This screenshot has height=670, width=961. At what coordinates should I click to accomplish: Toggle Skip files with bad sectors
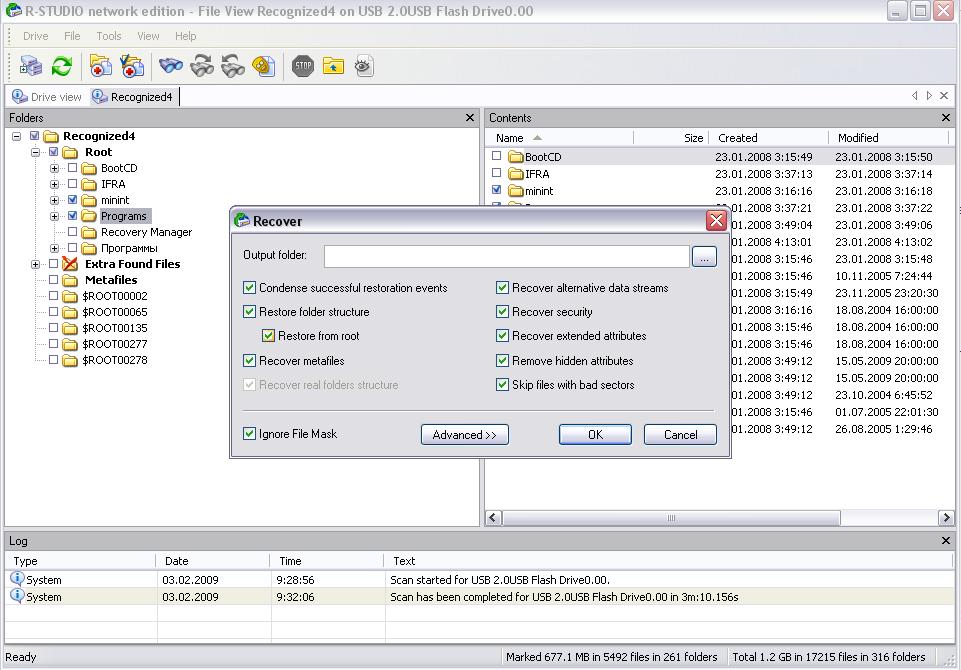pos(503,385)
